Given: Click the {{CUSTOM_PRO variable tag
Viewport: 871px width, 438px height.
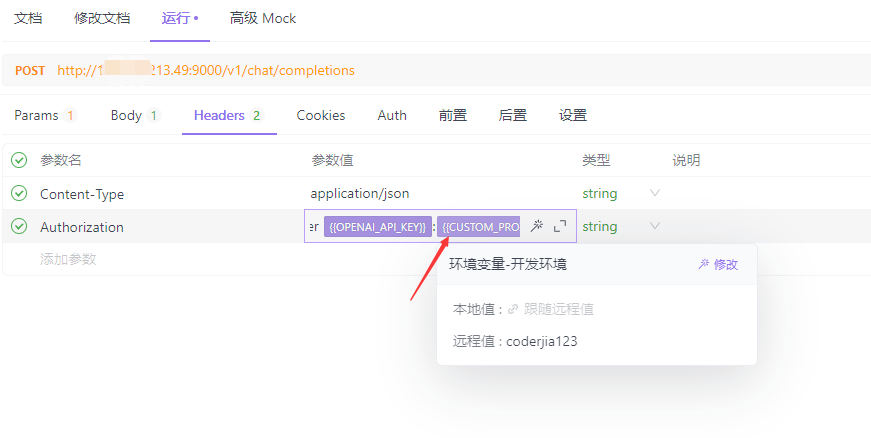Looking at the screenshot, I should click(478, 226).
